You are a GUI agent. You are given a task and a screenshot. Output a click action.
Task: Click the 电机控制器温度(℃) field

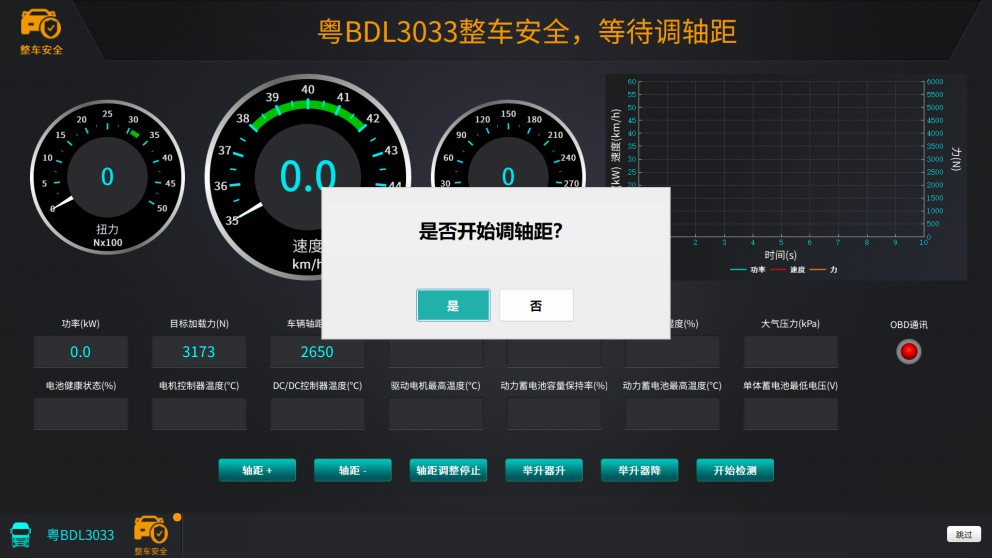pyautogui.click(x=199, y=414)
